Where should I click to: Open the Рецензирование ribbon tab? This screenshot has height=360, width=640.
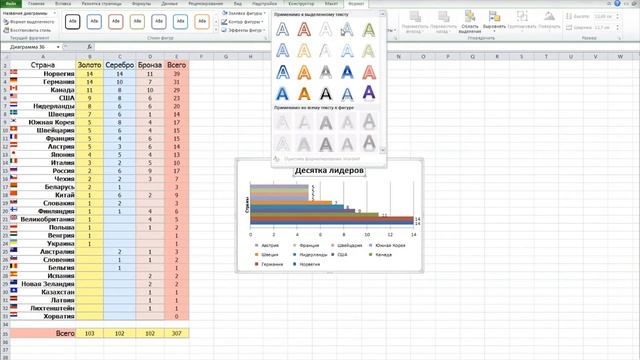(206, 4)
